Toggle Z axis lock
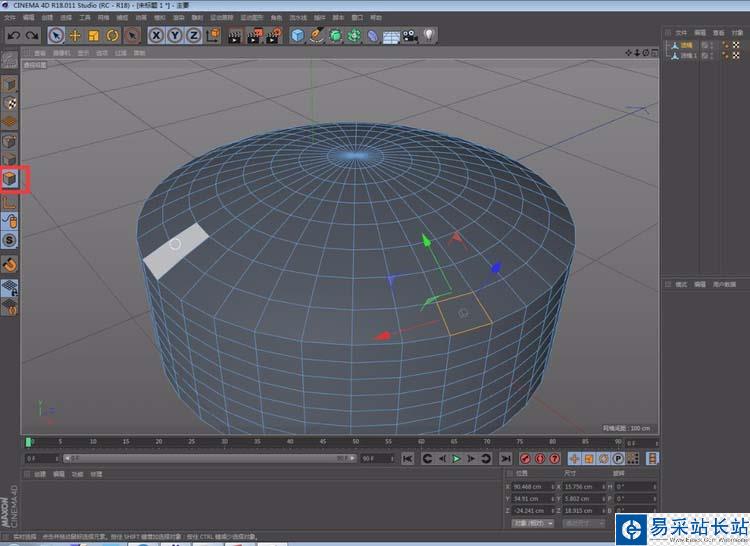This screenshot has height=546, width=750. pos(193,36)
